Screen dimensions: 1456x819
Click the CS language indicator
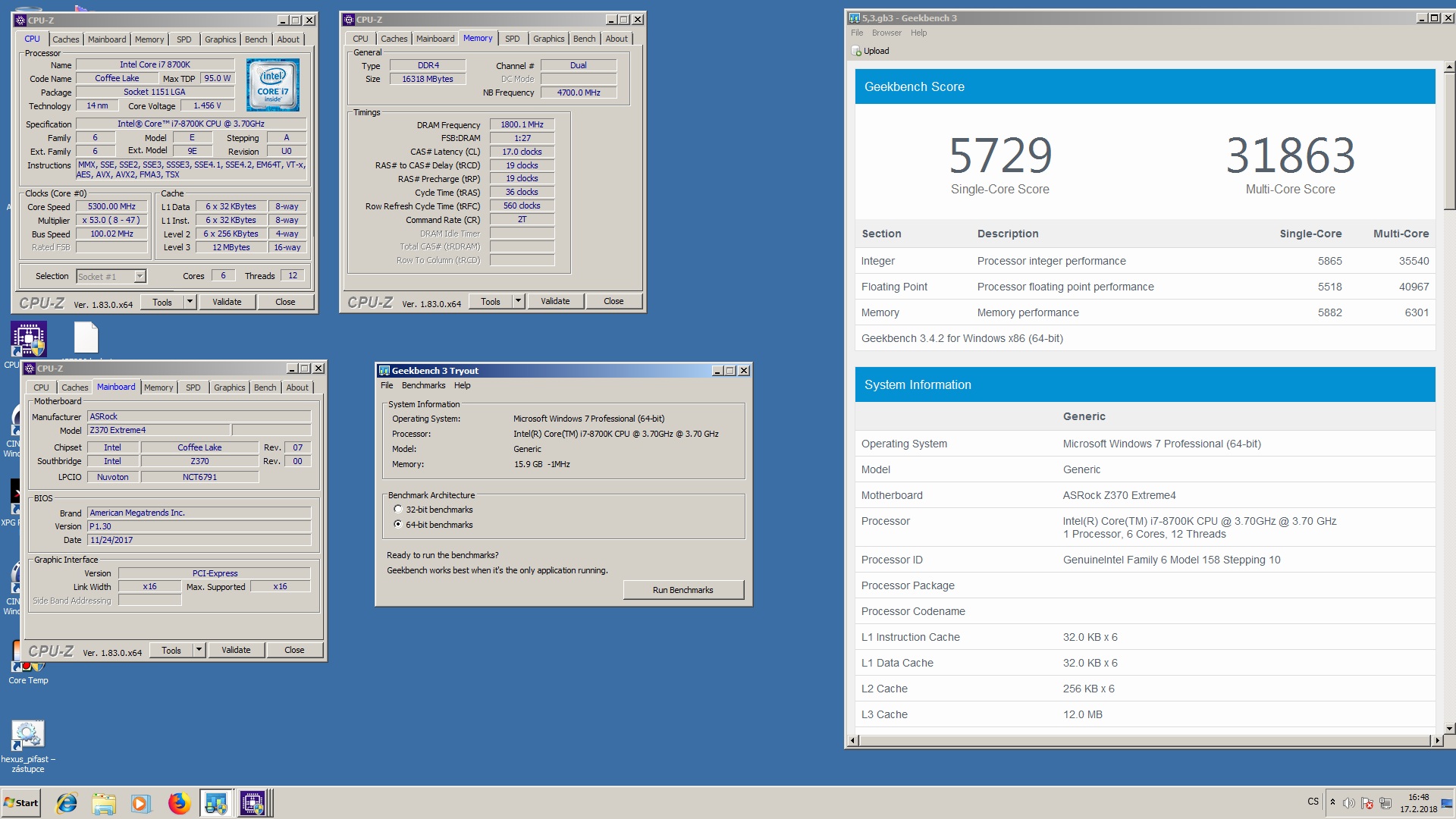point(1313,802)
